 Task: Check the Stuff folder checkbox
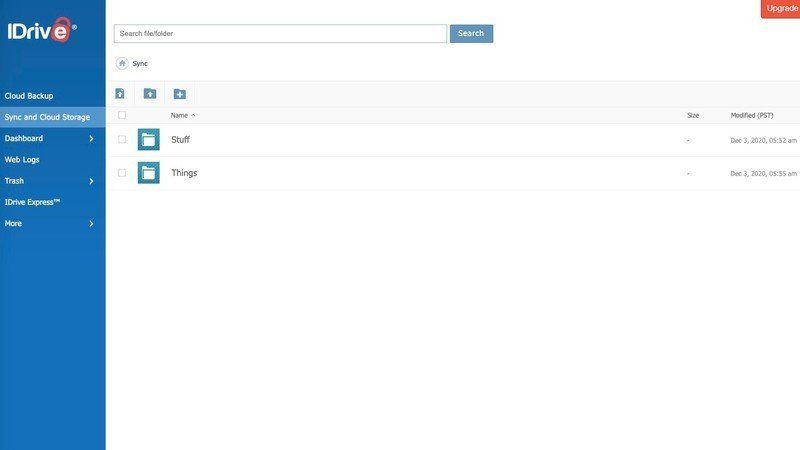pos(122,139)
